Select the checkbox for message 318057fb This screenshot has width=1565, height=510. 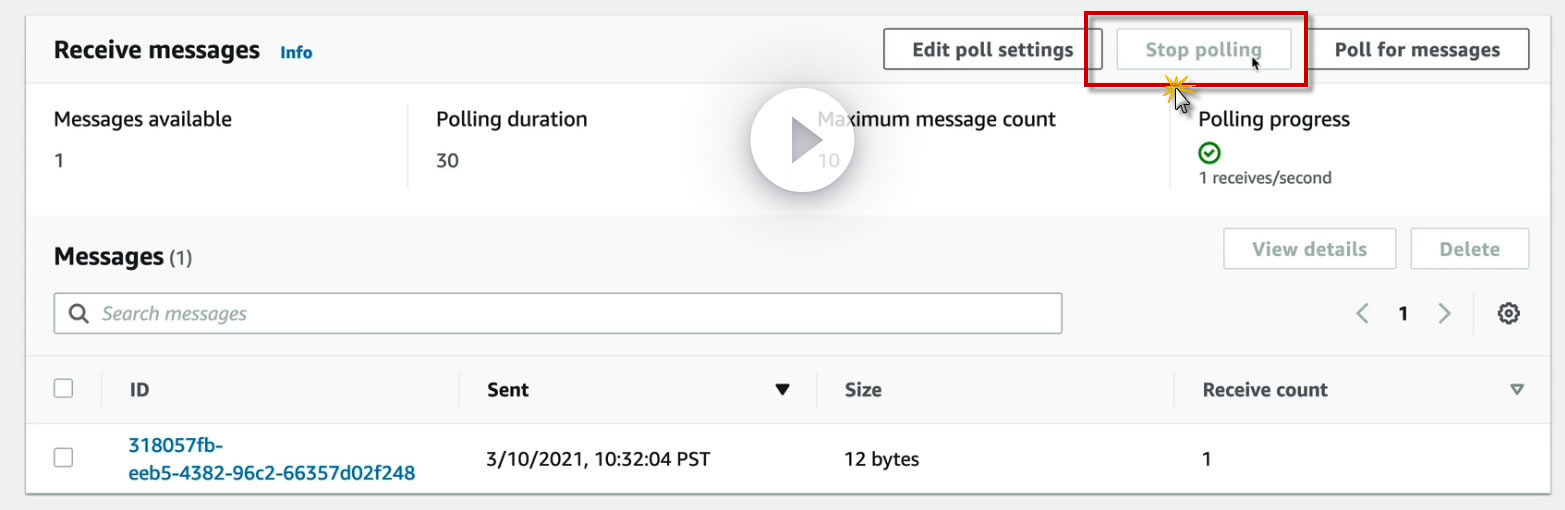click(63, 458)
